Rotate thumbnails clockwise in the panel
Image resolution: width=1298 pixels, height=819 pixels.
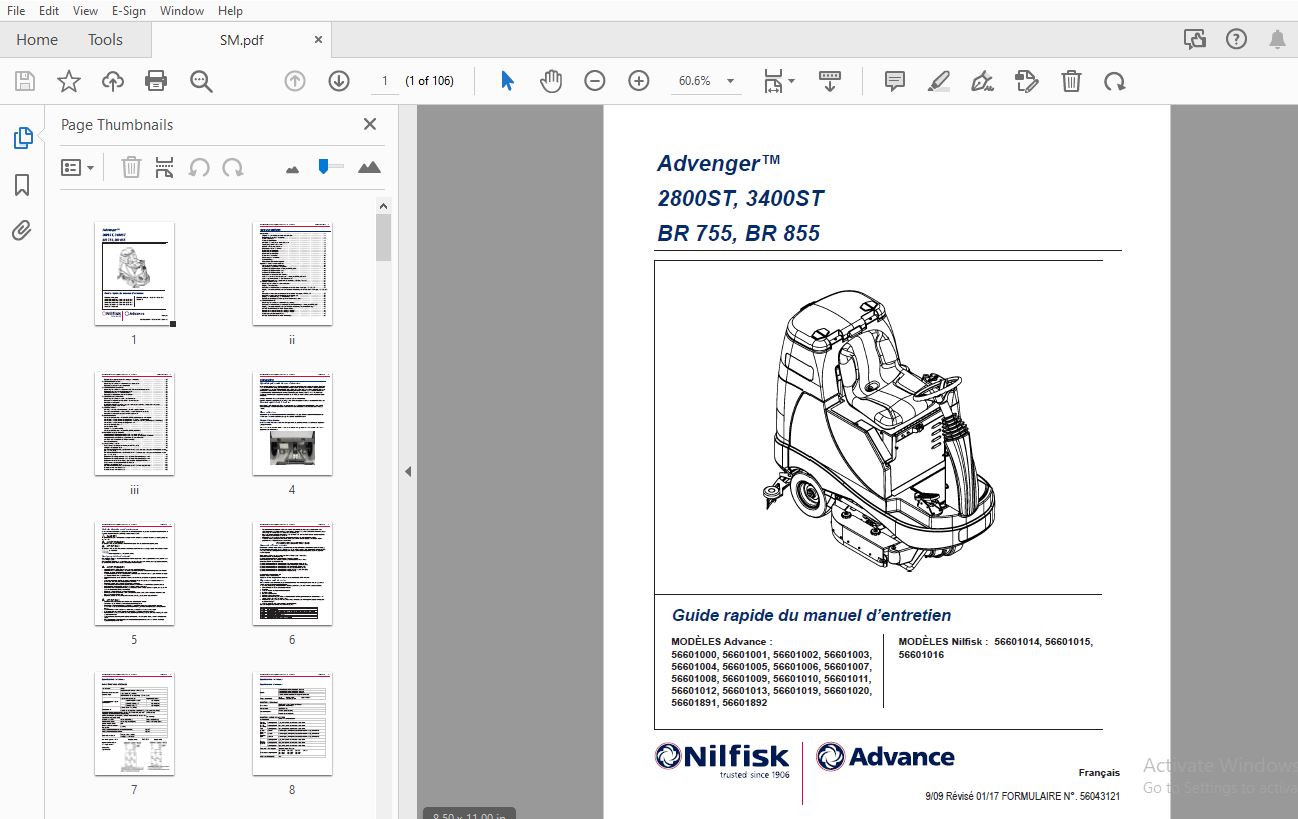tap(233, 167)
